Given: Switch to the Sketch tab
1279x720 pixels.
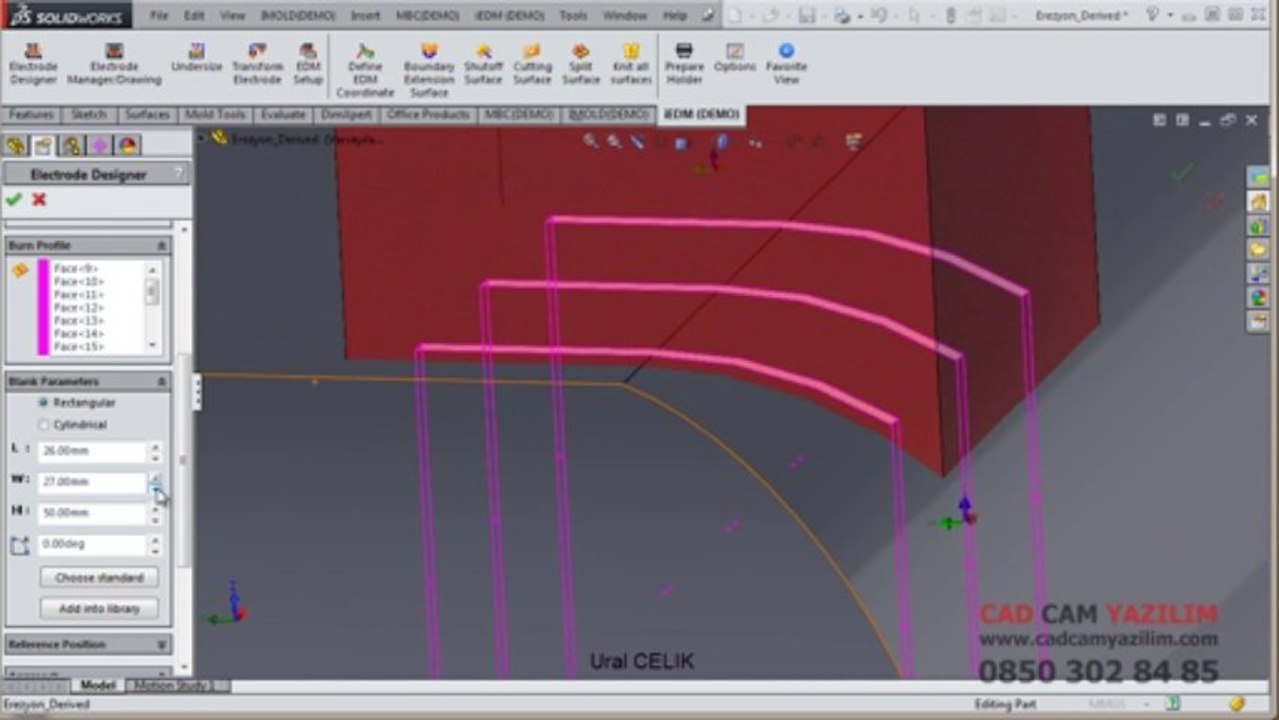Looking at the screenshot, I should pyautogui.click(x=89, y=115).
